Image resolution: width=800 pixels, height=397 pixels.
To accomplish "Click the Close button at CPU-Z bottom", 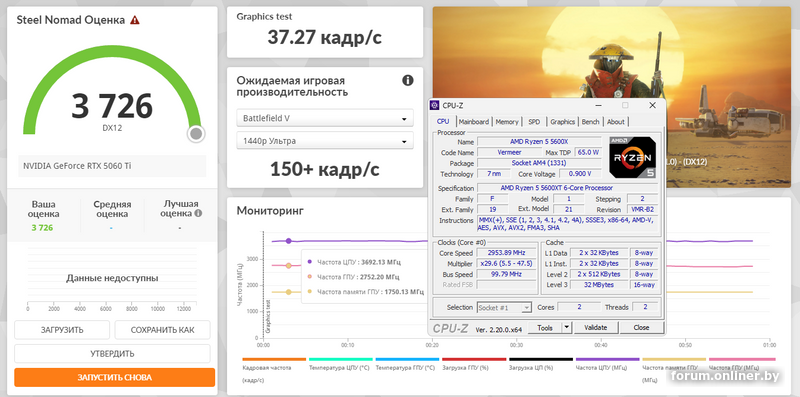I will tap(641, 328).
